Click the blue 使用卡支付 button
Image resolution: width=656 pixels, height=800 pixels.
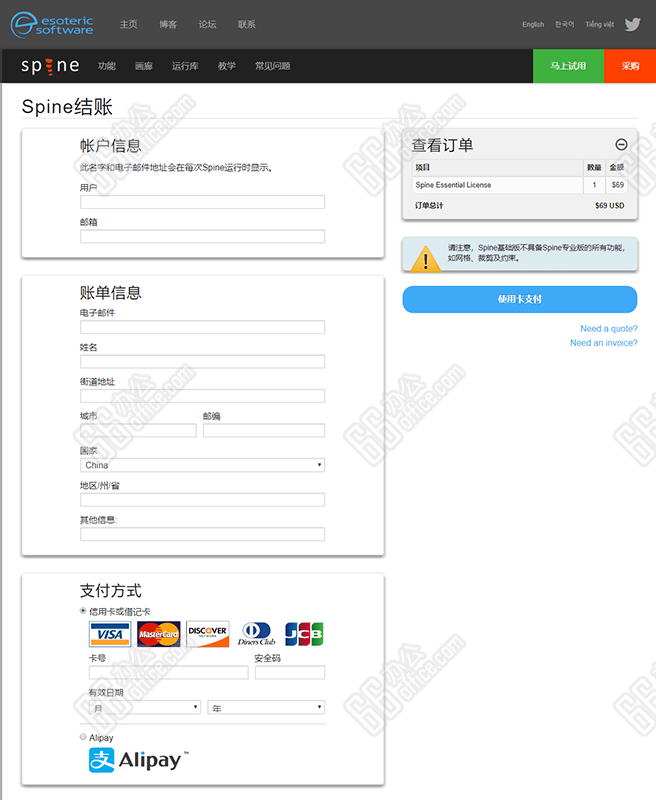click(x=520, y=299)
